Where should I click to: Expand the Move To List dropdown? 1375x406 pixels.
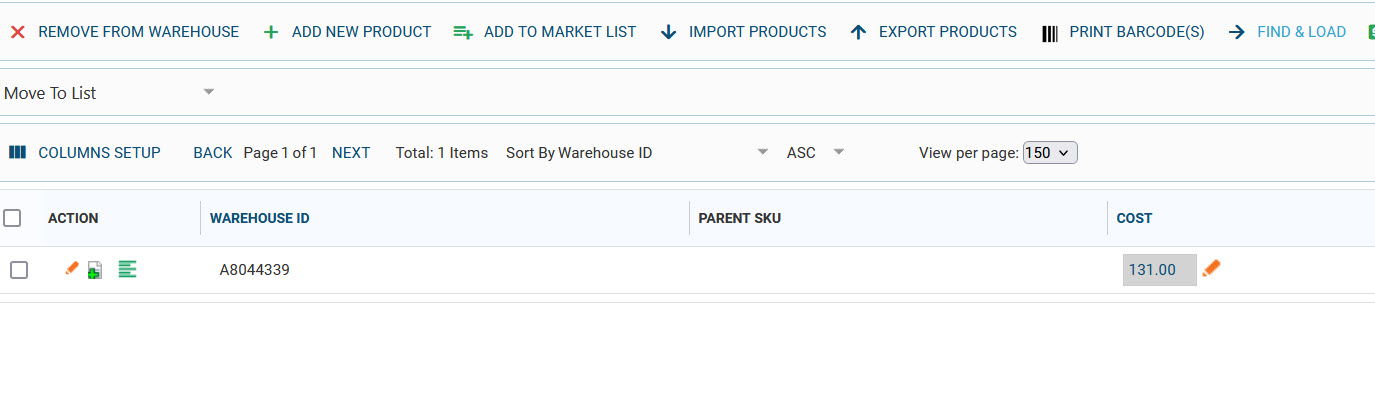pyautogui.click(x=110, y=93)
